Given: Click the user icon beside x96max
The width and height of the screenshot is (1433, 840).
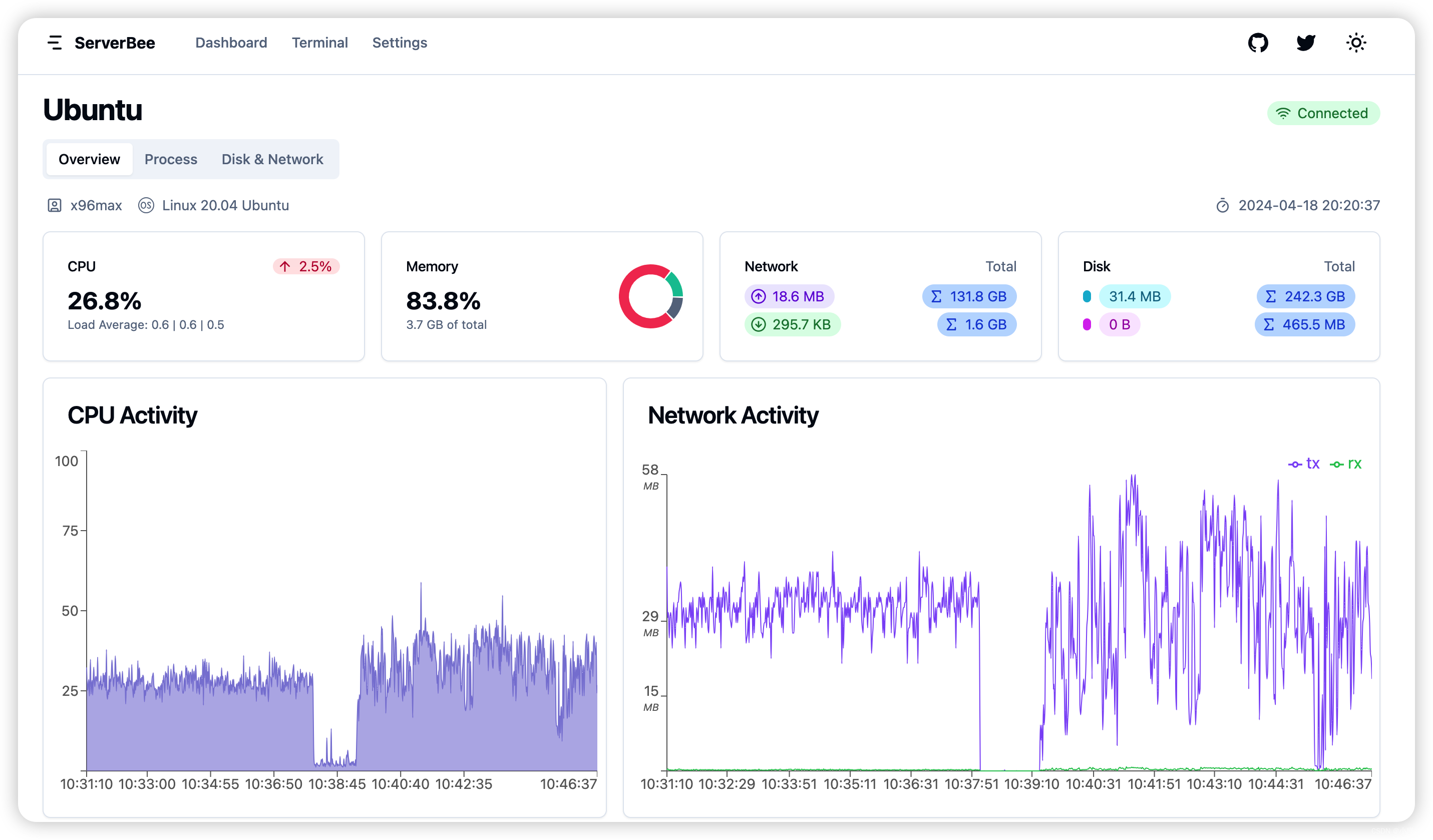Looking at the screenshot, I should tap(55, 205).
